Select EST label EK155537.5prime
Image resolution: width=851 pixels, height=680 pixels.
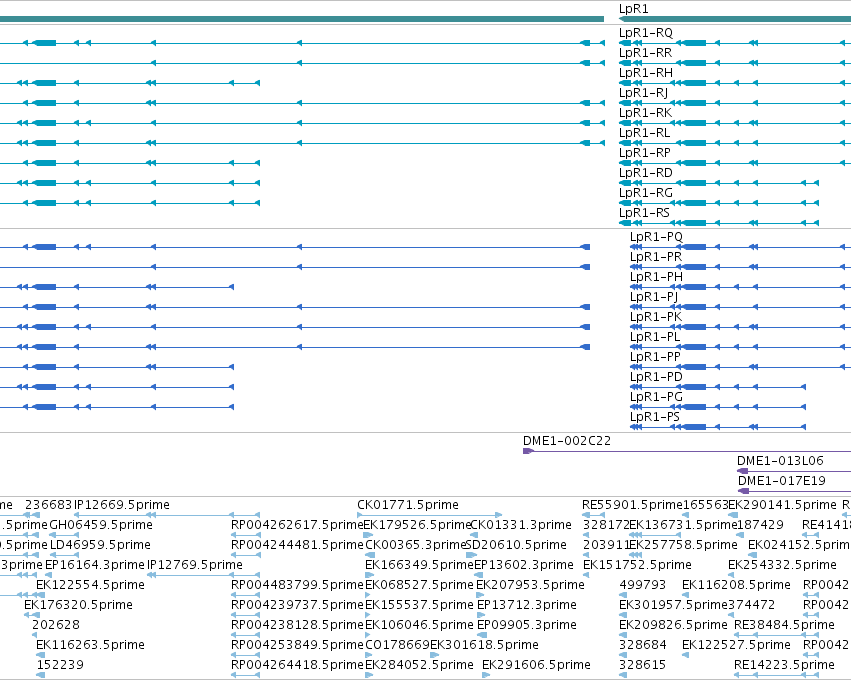pos(420,606)
